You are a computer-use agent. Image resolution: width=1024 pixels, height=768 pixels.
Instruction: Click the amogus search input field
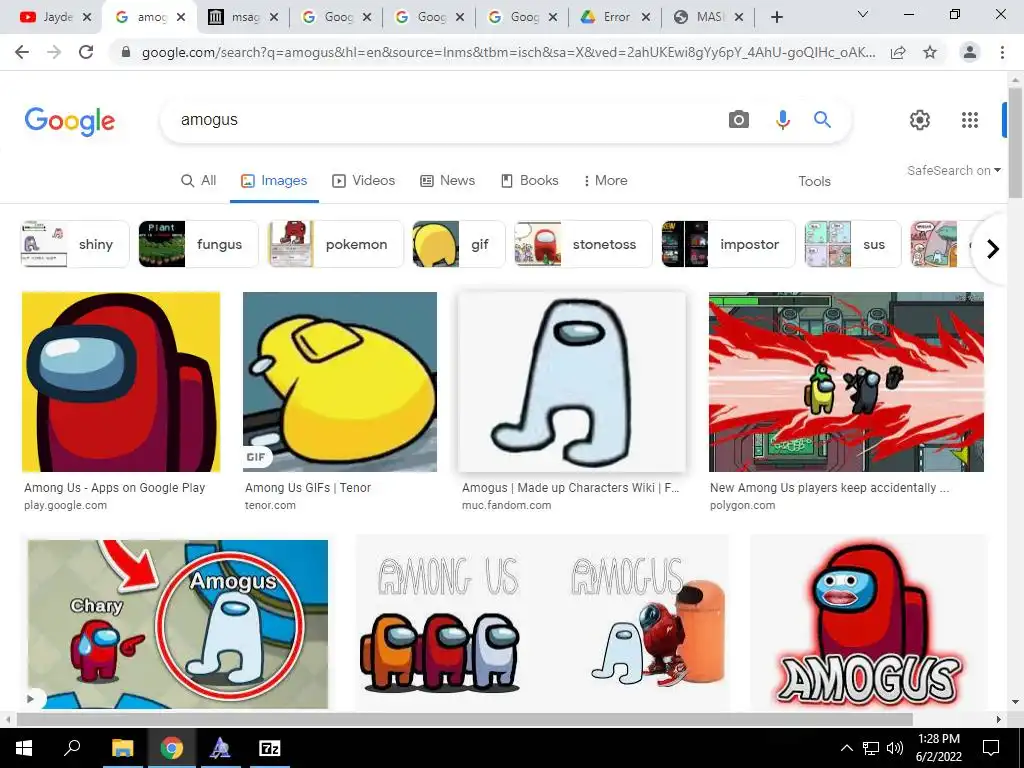click(x=444, y=120)
